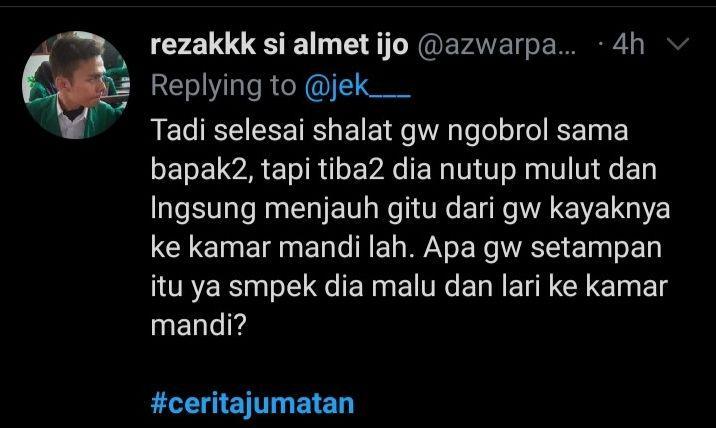Select line starting with 'bapak2, tapi tiba2'

tap(404, 169)
